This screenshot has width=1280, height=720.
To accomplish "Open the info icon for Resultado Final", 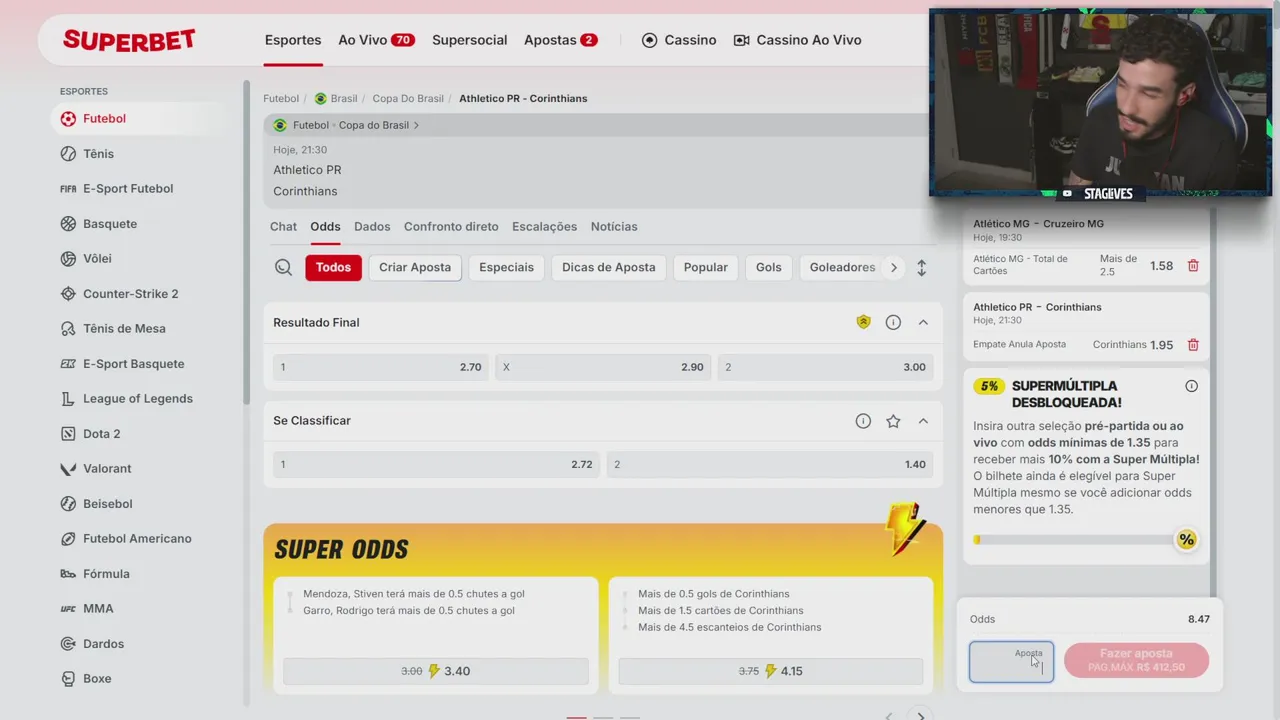I will click(893, 322).
